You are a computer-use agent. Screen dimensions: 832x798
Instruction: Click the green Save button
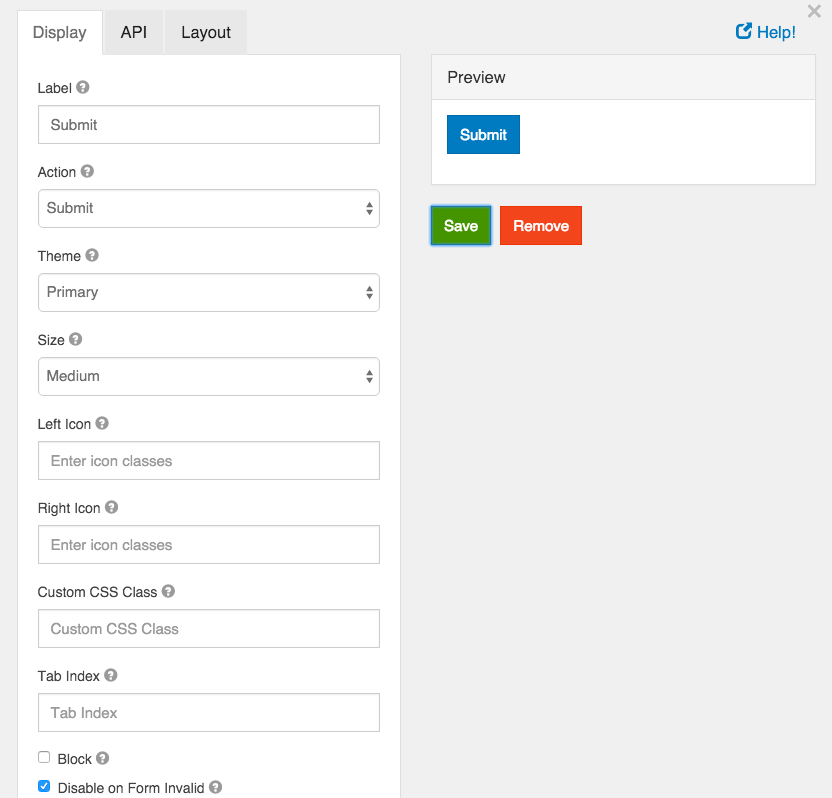point(460,225)
